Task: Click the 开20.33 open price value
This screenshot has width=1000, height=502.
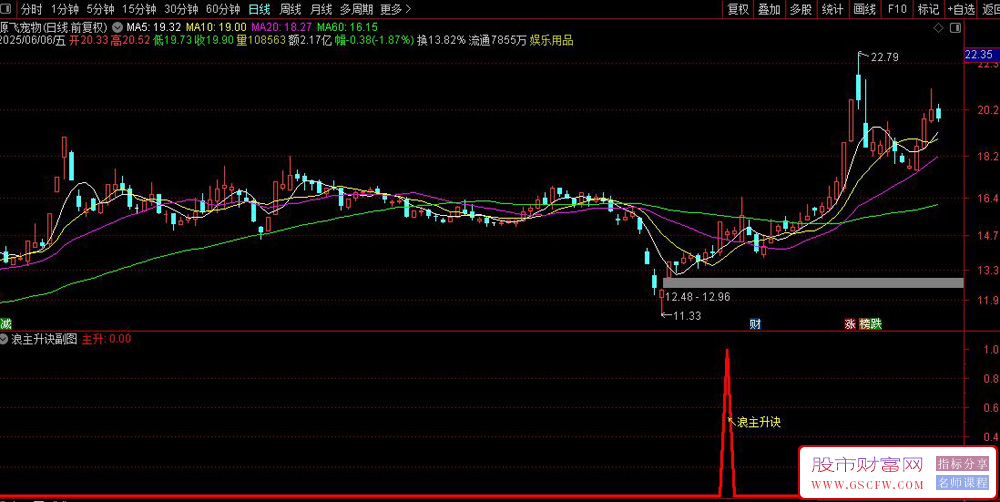Action: (x=89, y=41)
